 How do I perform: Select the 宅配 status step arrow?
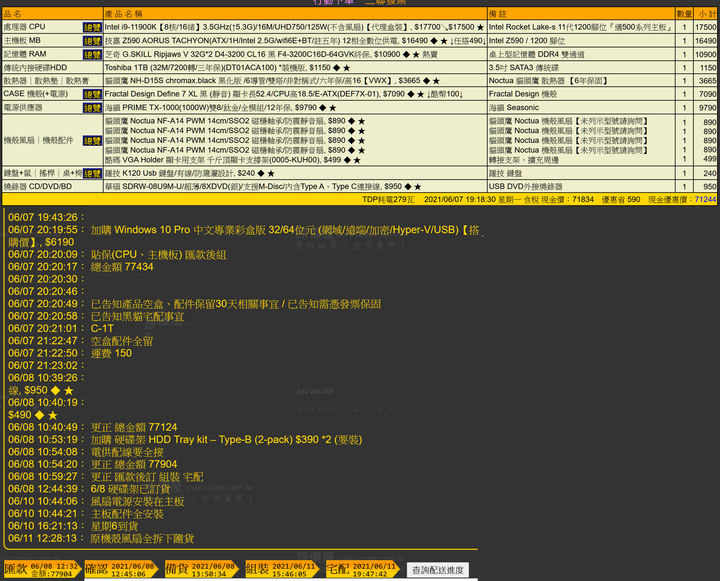363,570
